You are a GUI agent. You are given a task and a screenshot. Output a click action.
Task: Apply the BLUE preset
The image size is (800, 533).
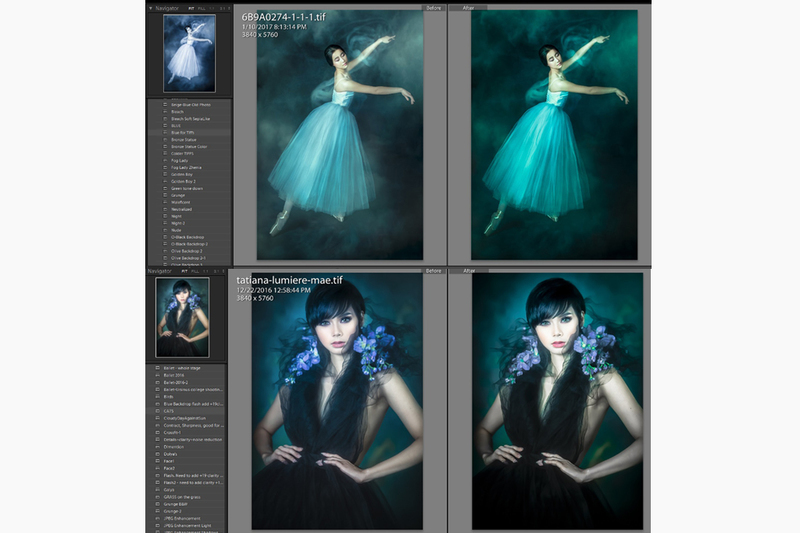click(x=176, y=125)
